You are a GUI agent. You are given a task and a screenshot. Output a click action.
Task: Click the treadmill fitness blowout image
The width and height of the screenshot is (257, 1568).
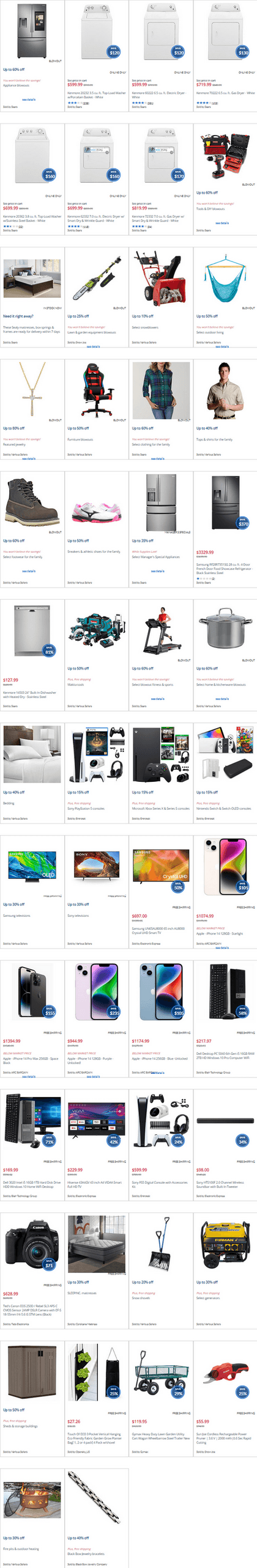pyautogui.click(x=161, y=630)
